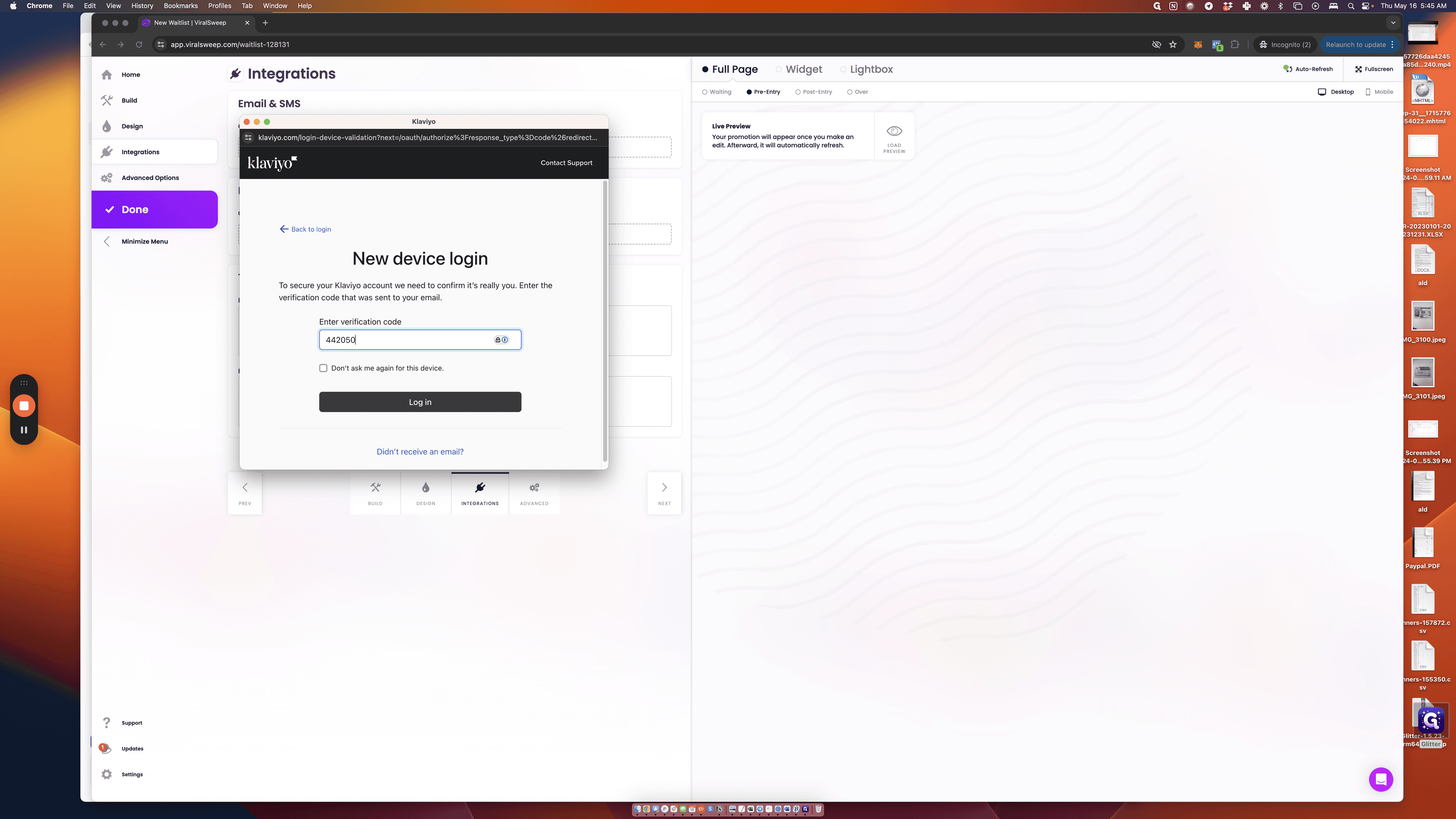The image size is (1456, 819).
Task: Open the Profiles menu in menu bar
Action: coord(219,6)
